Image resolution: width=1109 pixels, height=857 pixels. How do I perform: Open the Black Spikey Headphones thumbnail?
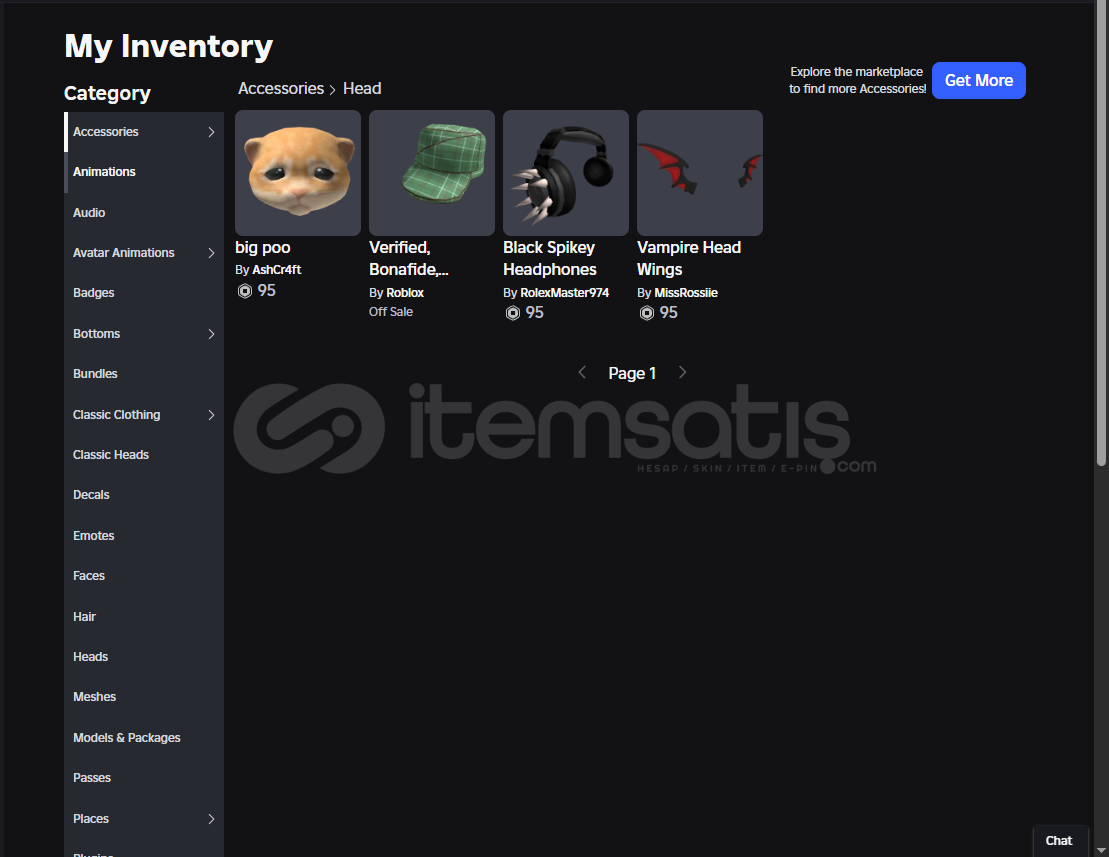pyautogui.click(x=566, y=173)
